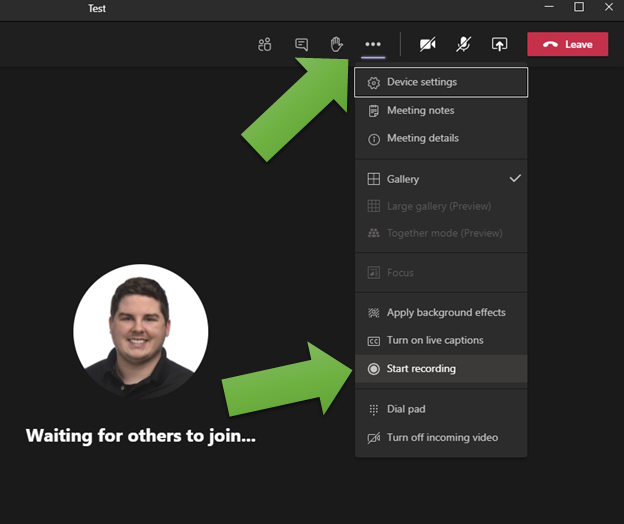The image size is (624, 524).
Task: Maximize the meeting window
Action: tap(579, 7)
